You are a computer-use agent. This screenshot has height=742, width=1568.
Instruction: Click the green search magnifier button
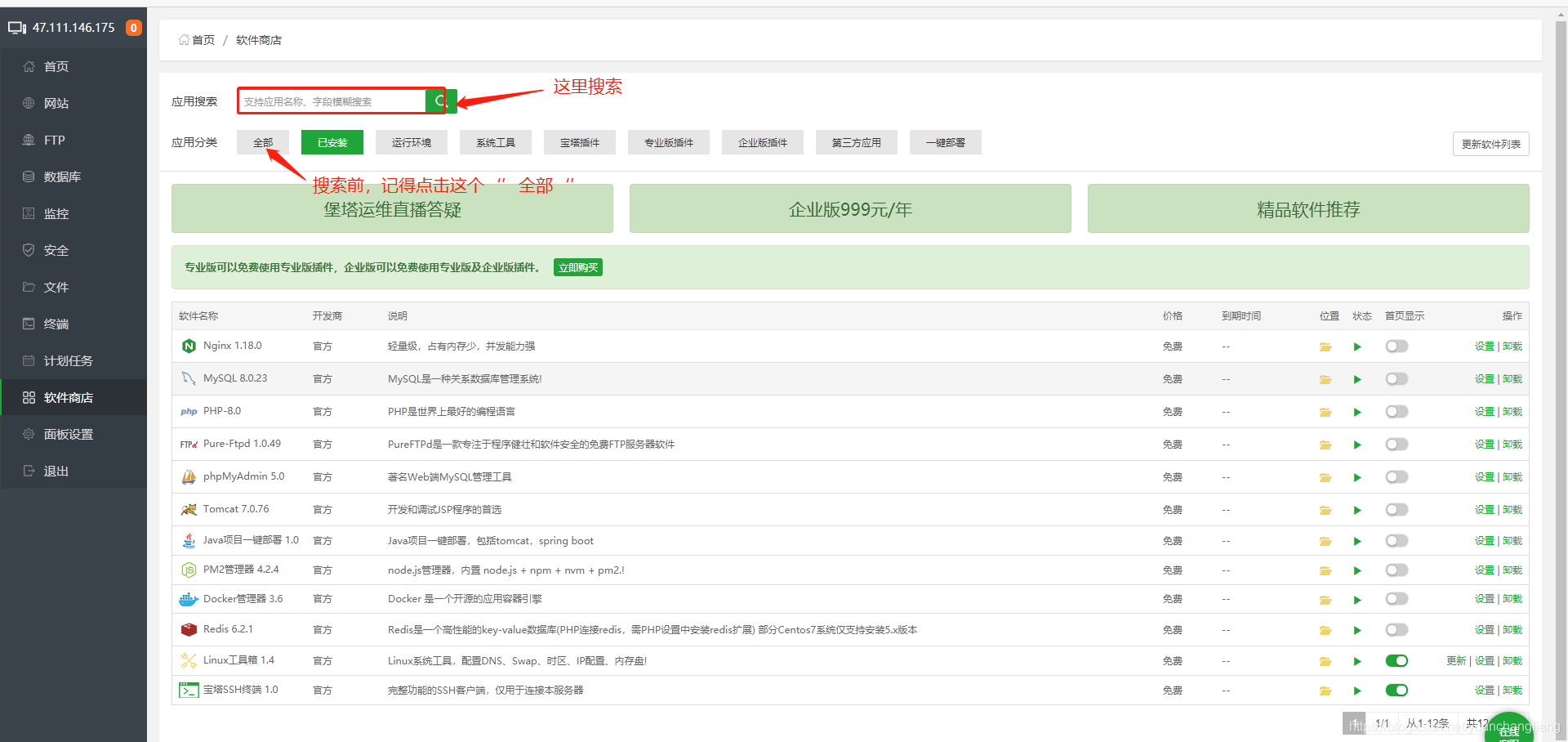tap(441, 101)
